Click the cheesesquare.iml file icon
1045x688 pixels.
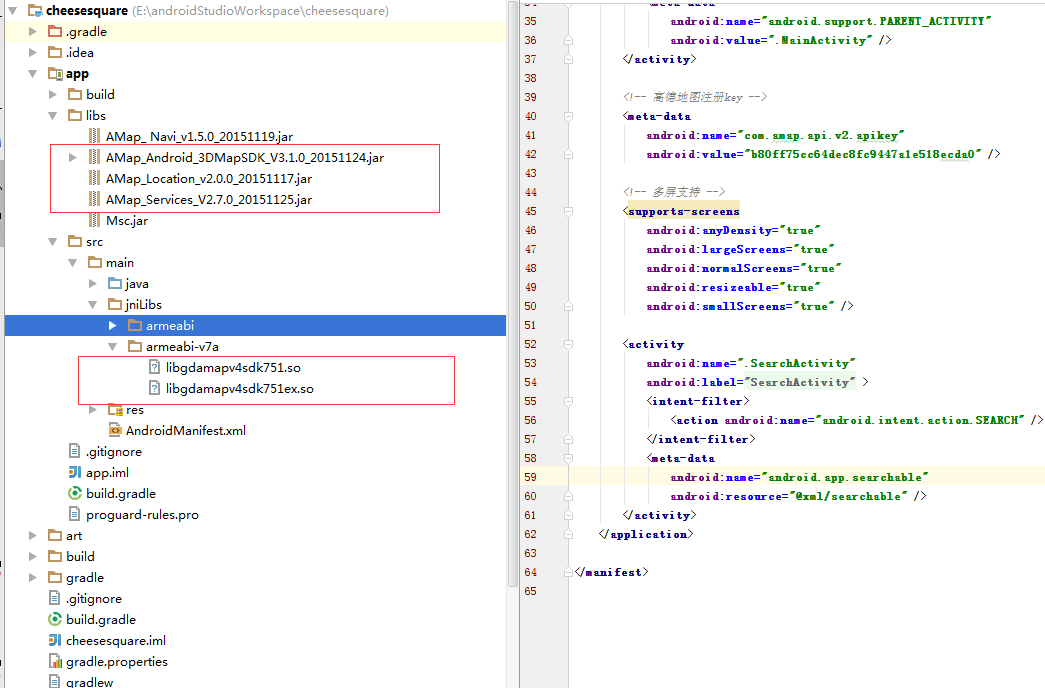(55, 641)
